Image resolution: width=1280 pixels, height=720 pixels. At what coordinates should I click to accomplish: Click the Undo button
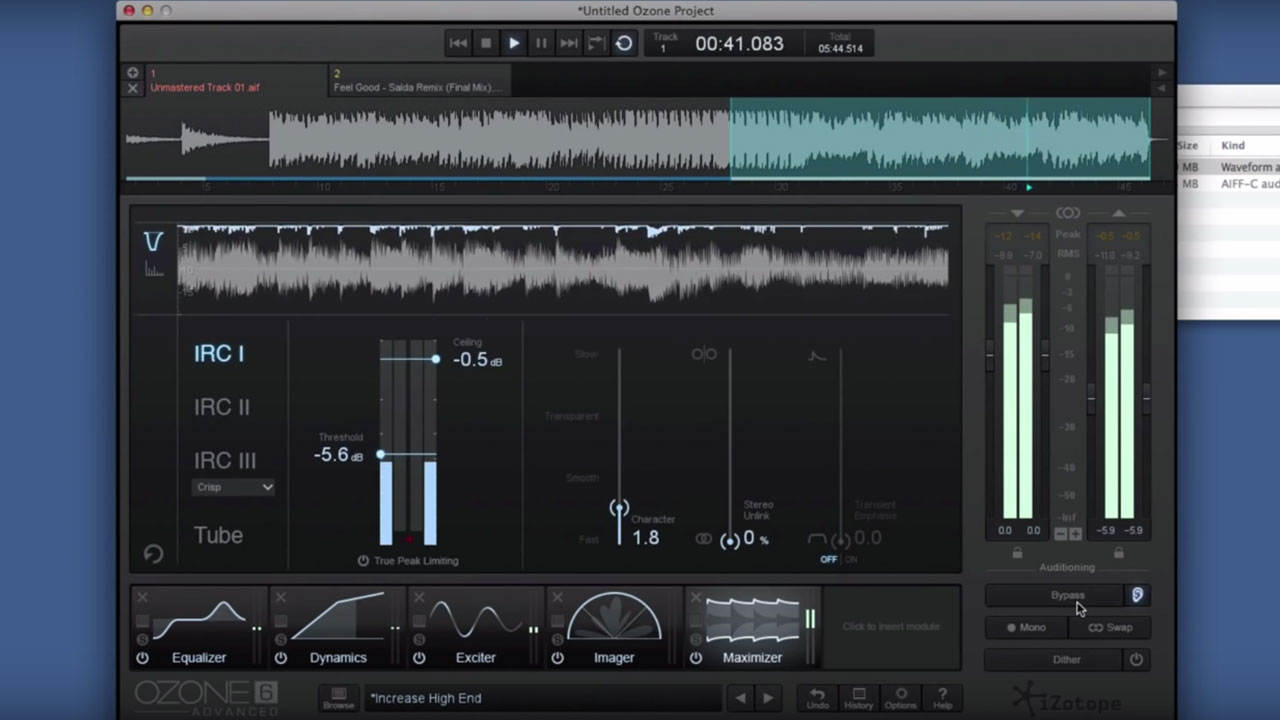[817, 698]
